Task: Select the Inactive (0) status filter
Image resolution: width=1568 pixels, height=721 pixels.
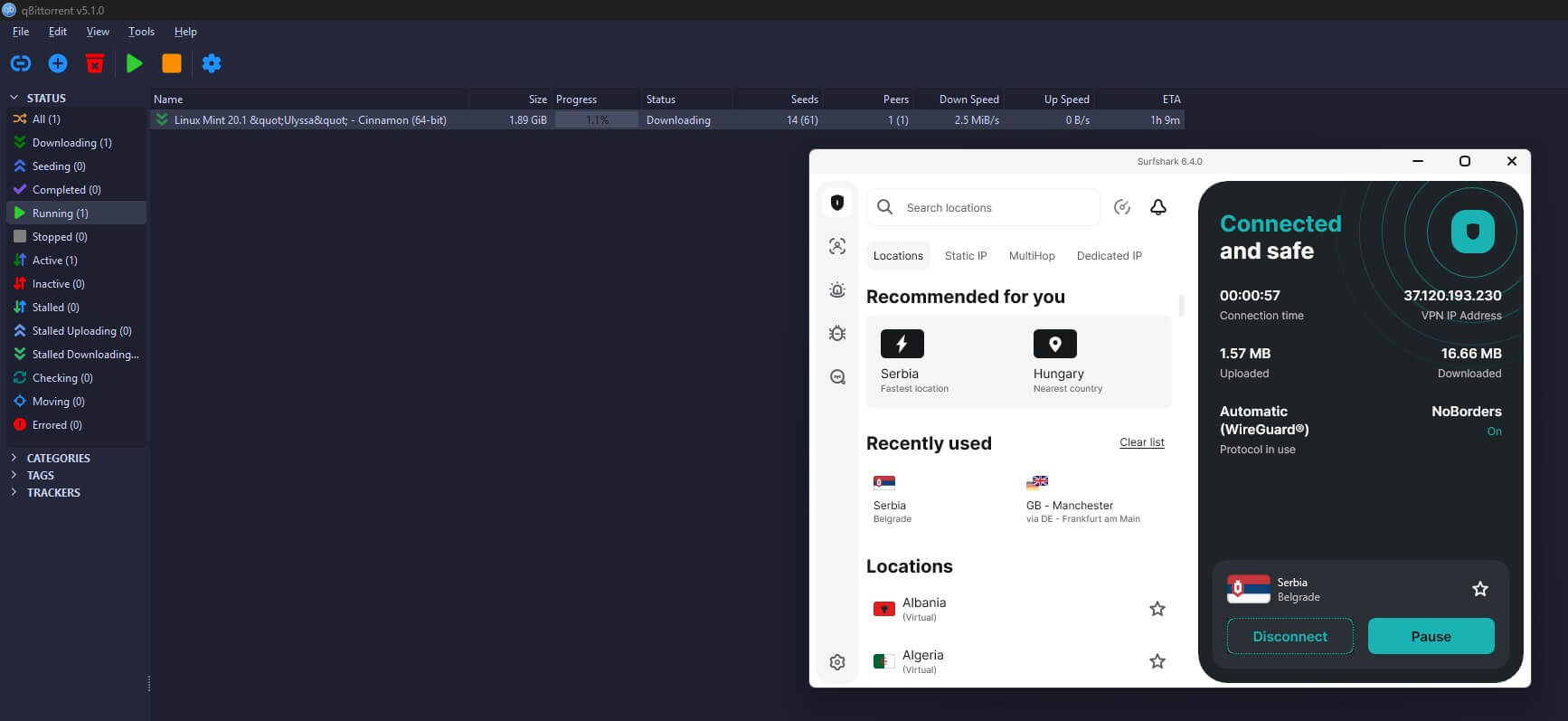Action: [76, 284]
